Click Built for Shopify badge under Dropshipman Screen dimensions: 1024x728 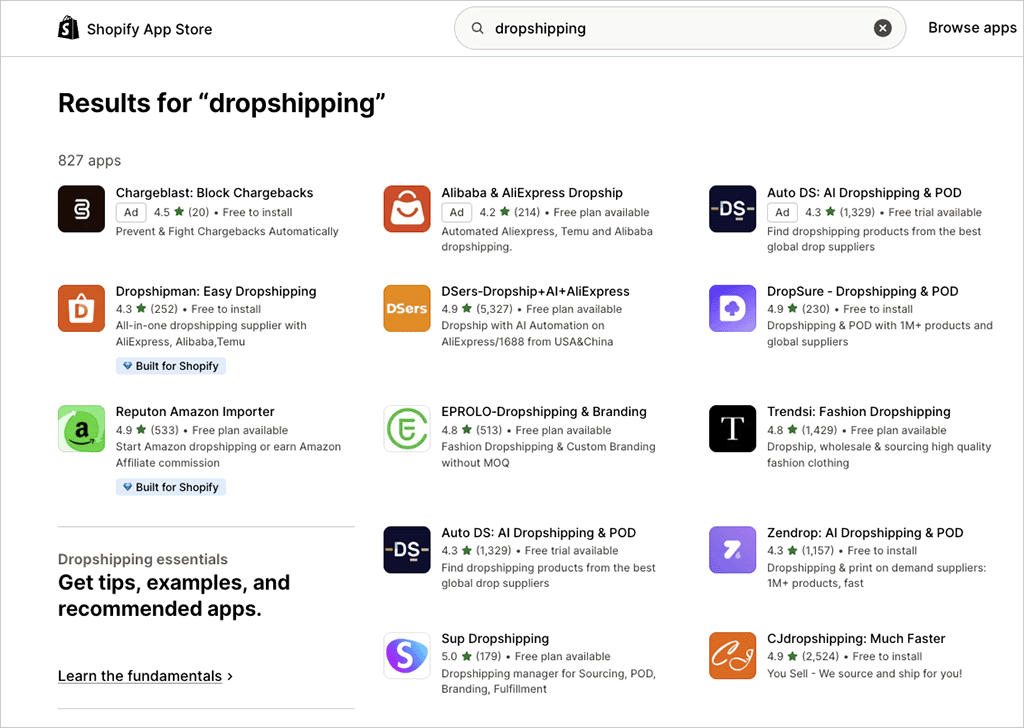[x=170, y=366]
